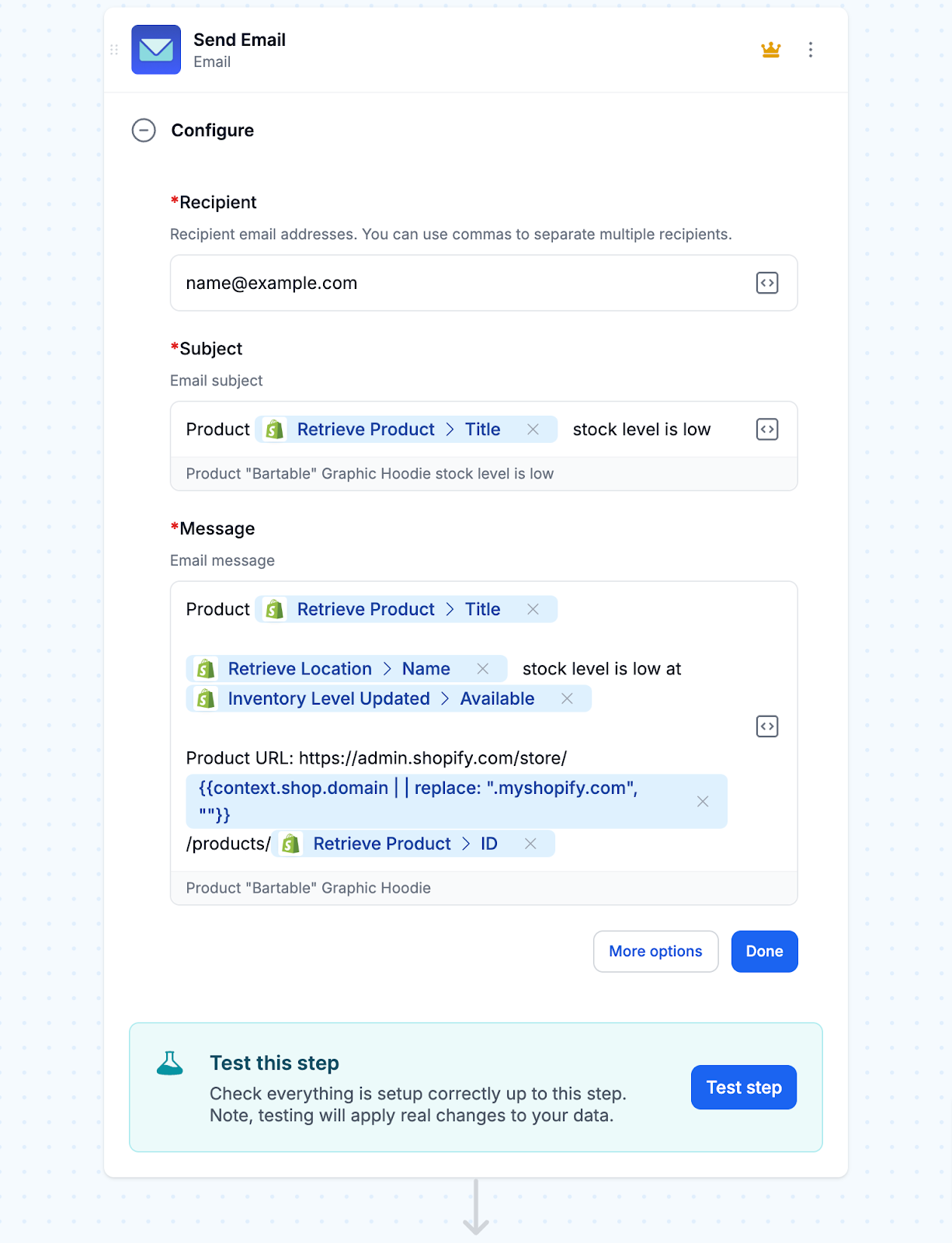Image resolution: width=952 pixels, height=1243 pixels.
Task: Remove the Retrieve Location Name tag
Action: 482,669
